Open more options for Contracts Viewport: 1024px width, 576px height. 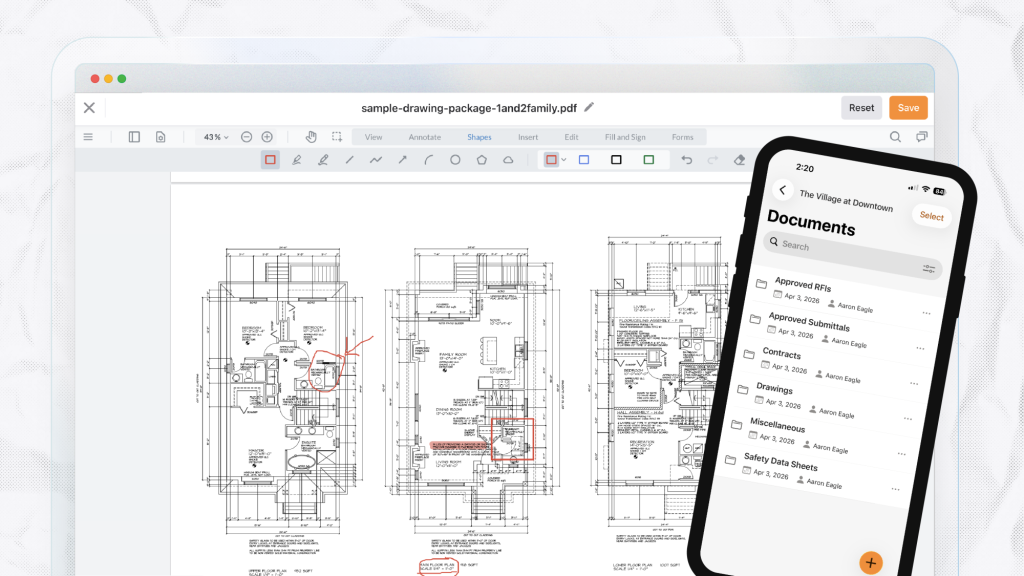coord(914,384)
